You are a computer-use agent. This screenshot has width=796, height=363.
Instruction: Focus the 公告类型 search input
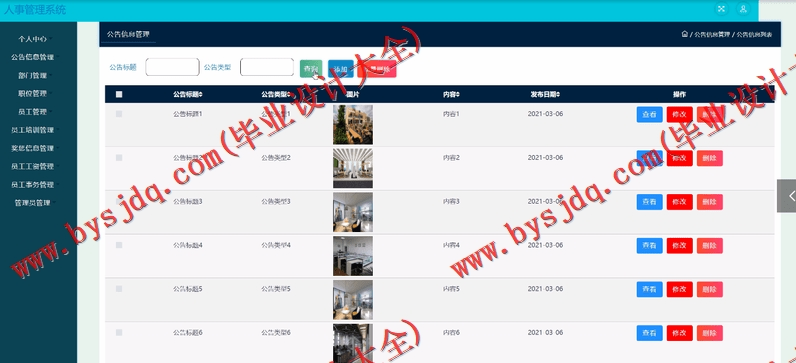click(267, 67)
